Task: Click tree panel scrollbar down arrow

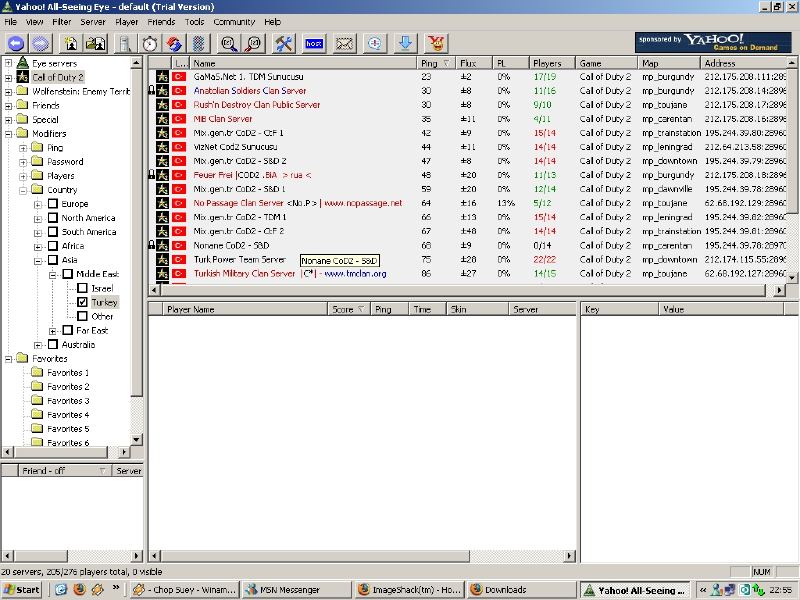Action: tap(136, 439)
